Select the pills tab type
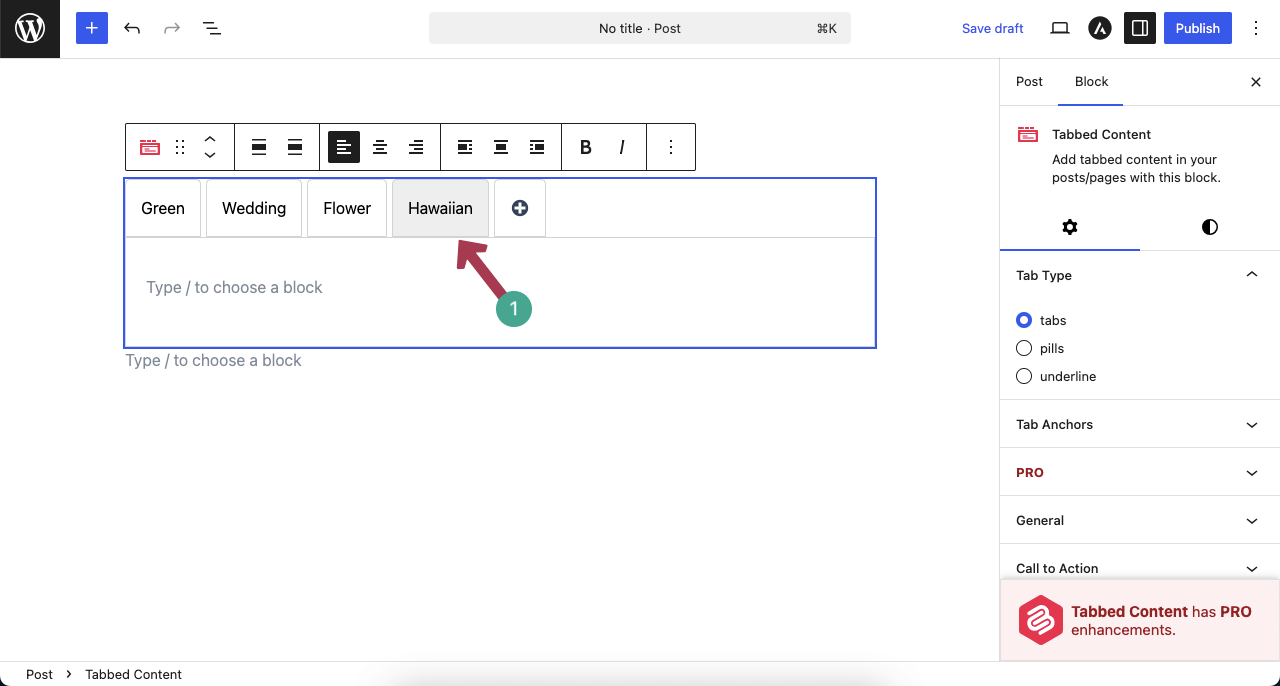The image size is (1280, 686). [x=1024, y=348]
